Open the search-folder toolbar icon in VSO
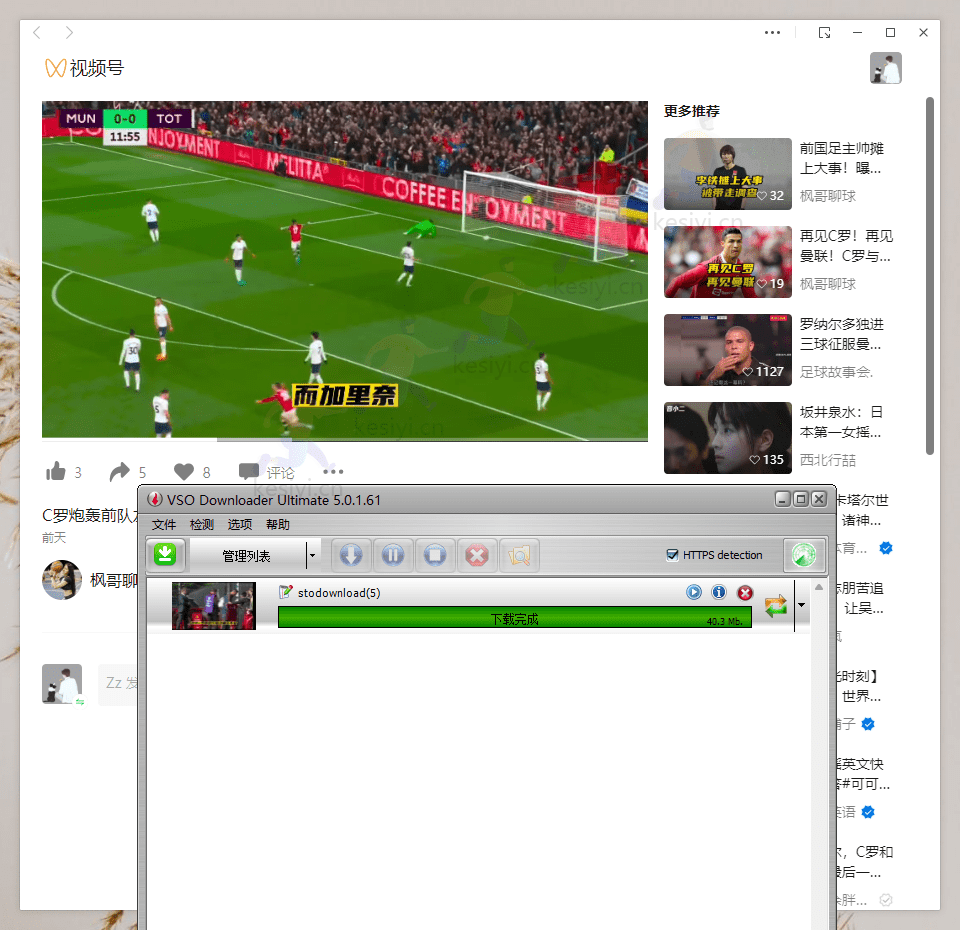 pos(519,555)
